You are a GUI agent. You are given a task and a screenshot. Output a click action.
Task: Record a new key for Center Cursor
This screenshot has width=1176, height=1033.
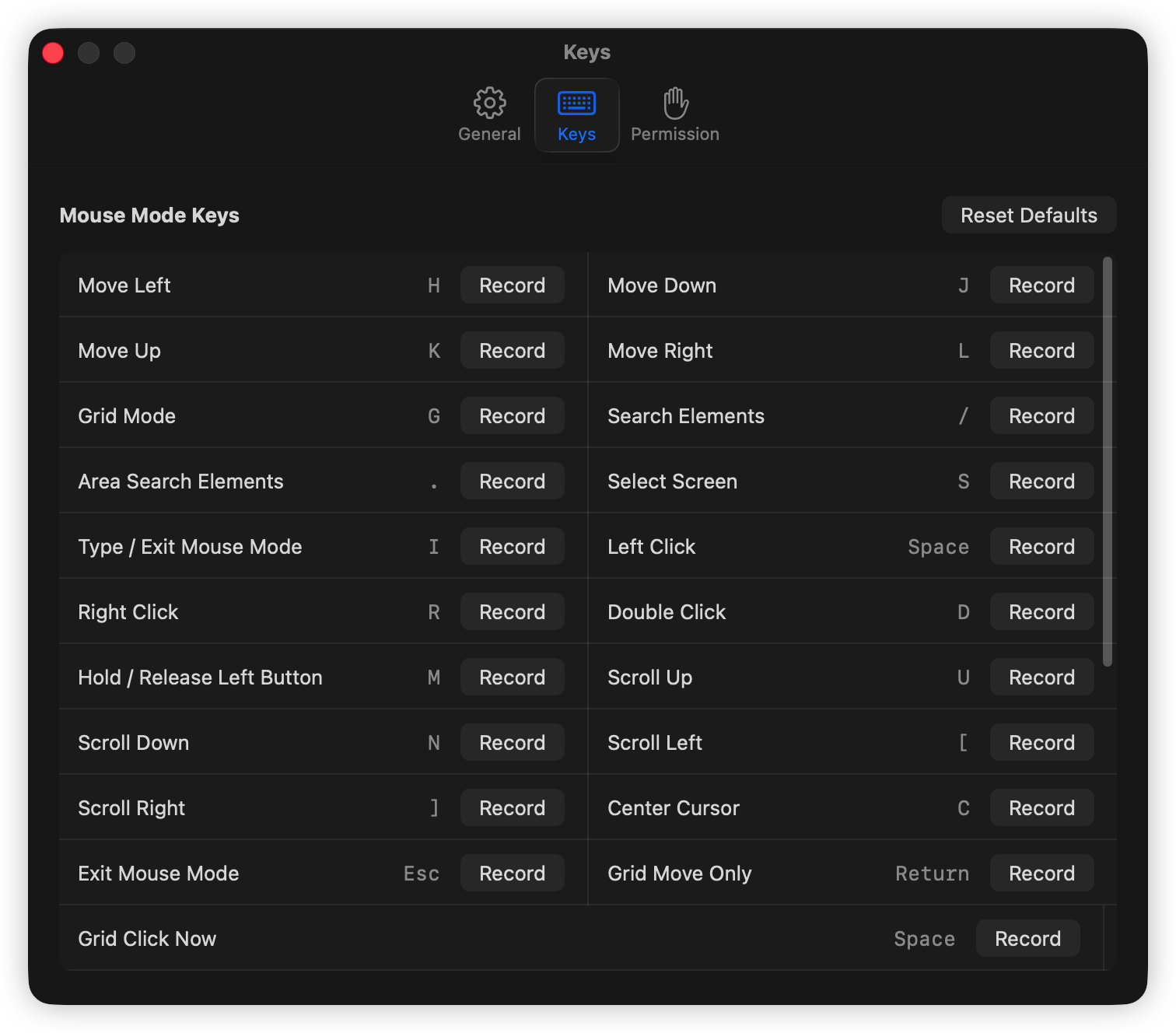coord(1041,808)
